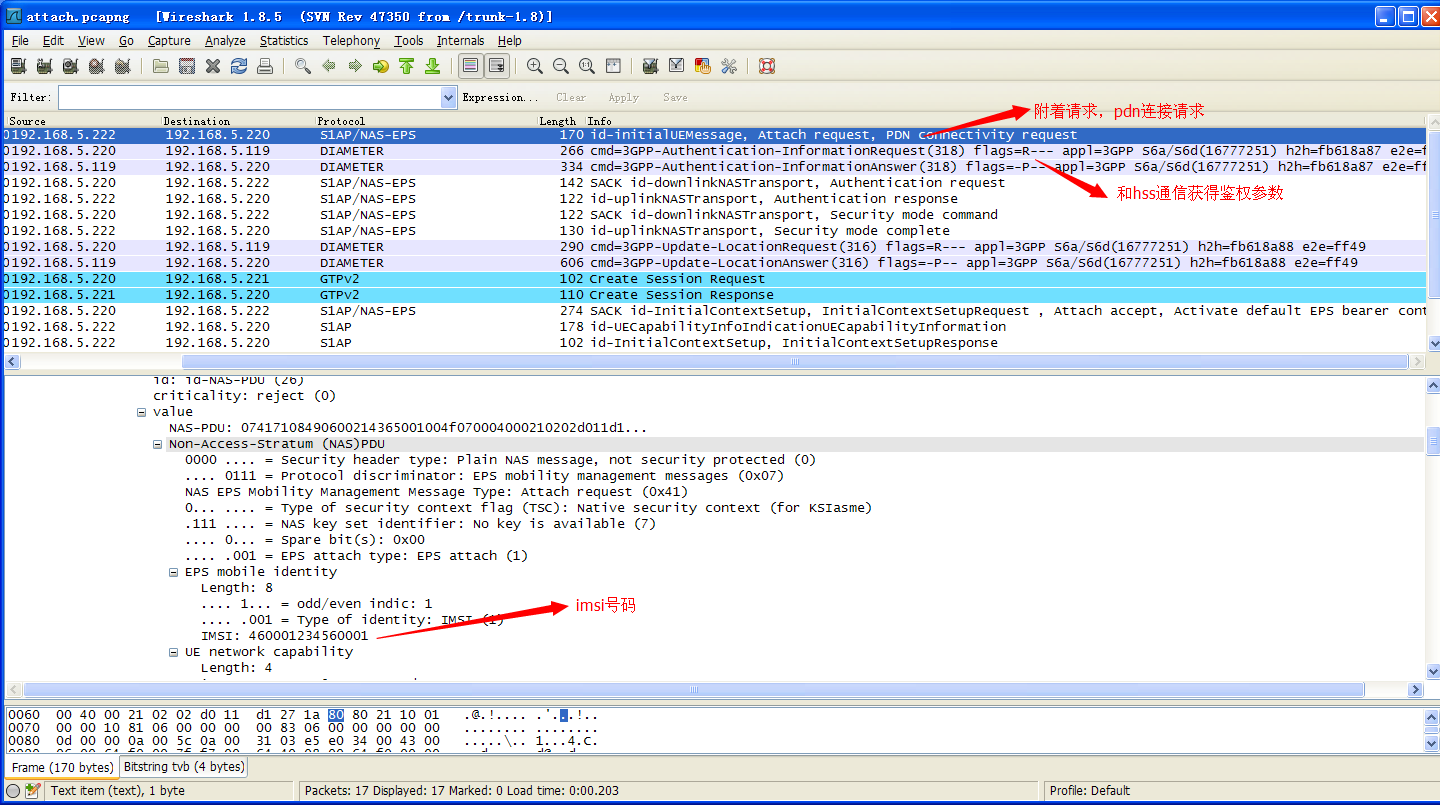This screenshot has height=805, width=1440.
Task: Zoom out packet text icon
Action: click(561, 66)
